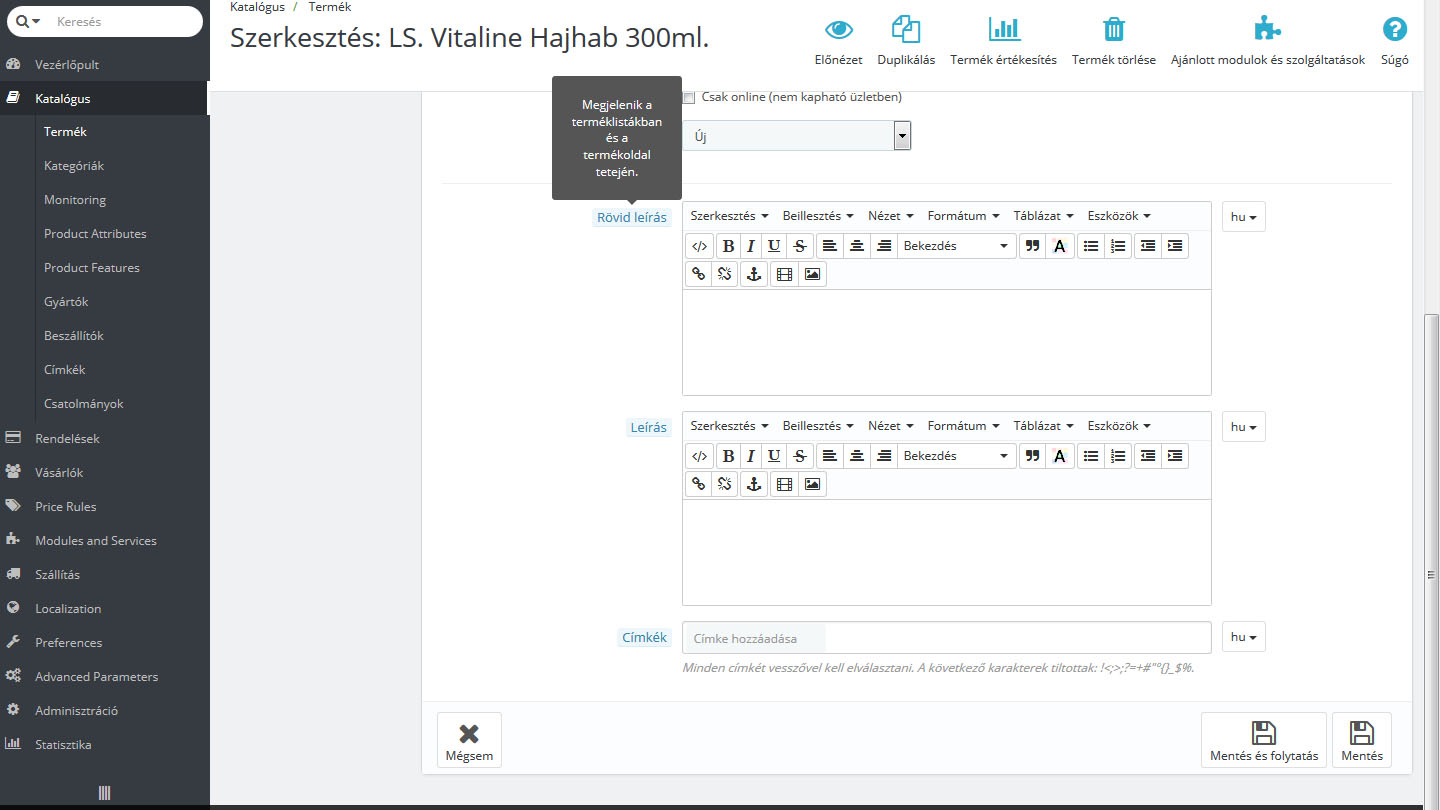Image resolution: width=1440 pixels, height=810 pixels.
Task: Click Mentés és folytatás button
Action: 1264,740
